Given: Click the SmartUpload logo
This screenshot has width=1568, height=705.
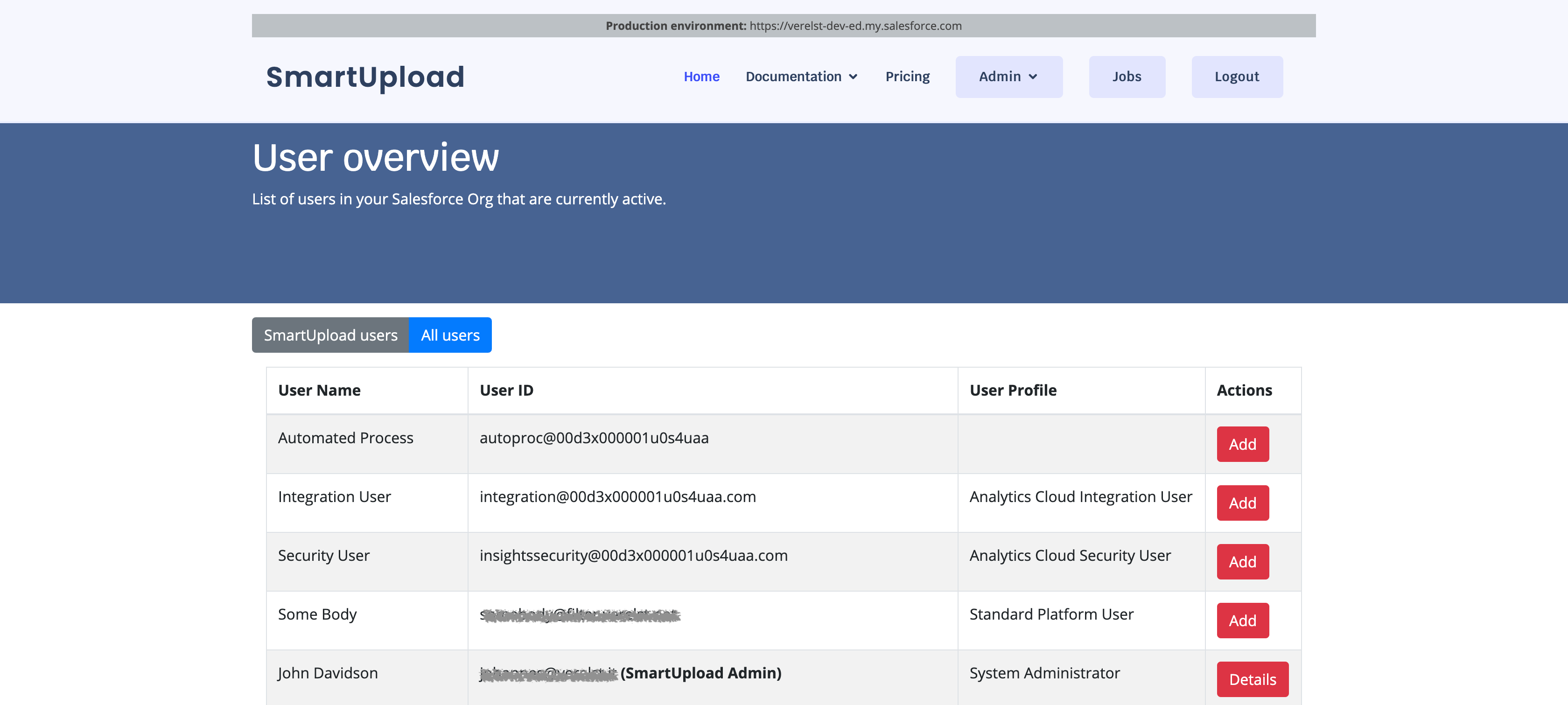Looking at the screenshot, I should point(364,77).
